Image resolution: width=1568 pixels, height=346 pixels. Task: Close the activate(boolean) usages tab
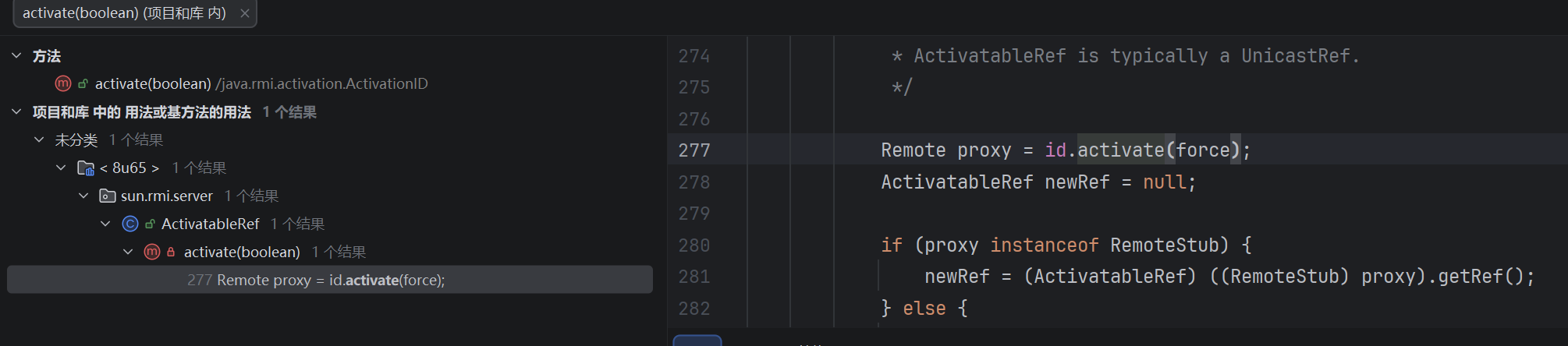tap(244, 13)
